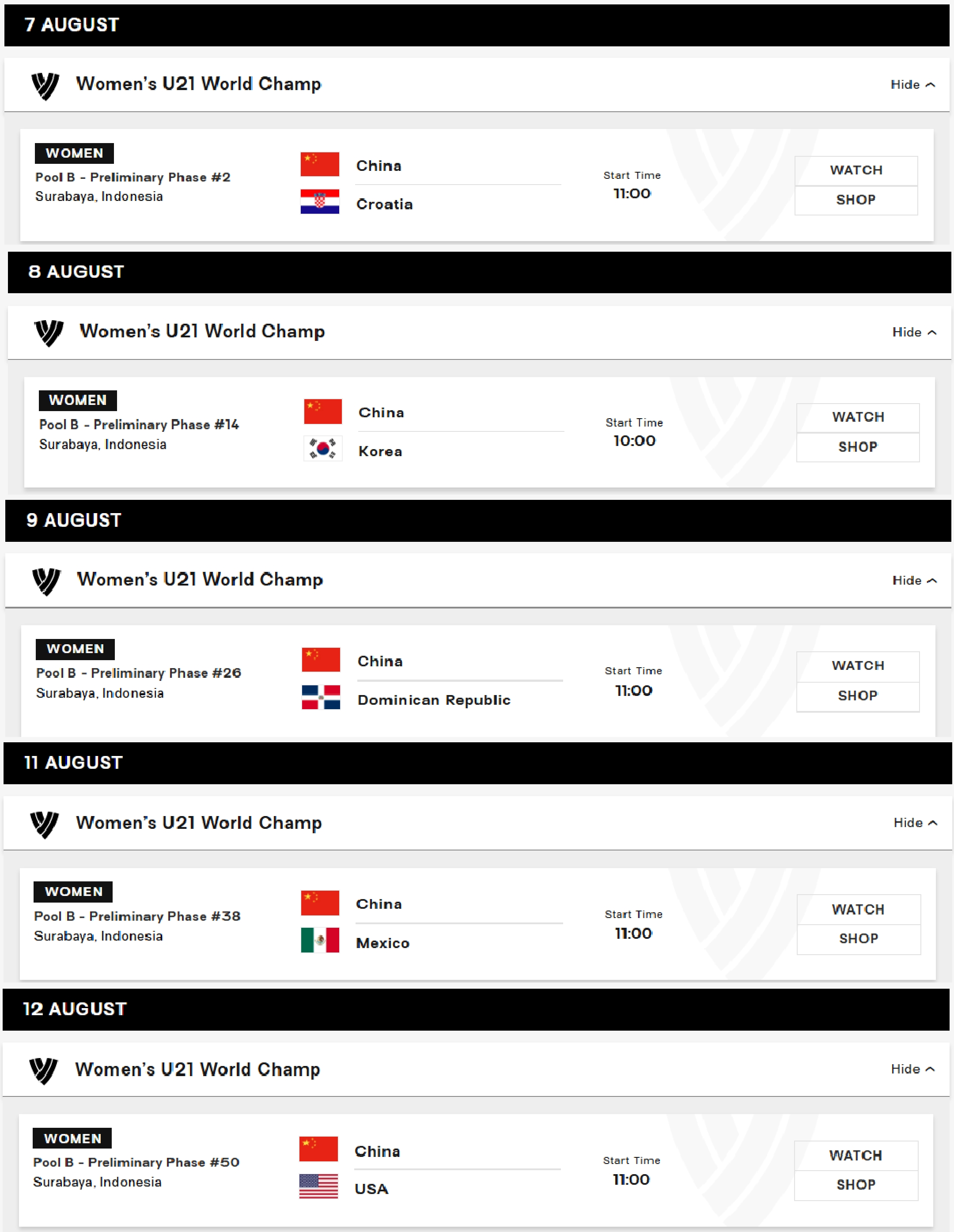Image resolution: width=954 pixels, height=1232 pixels.
Task: Watch the China vs USA match
Action: tap(856, 1156)
